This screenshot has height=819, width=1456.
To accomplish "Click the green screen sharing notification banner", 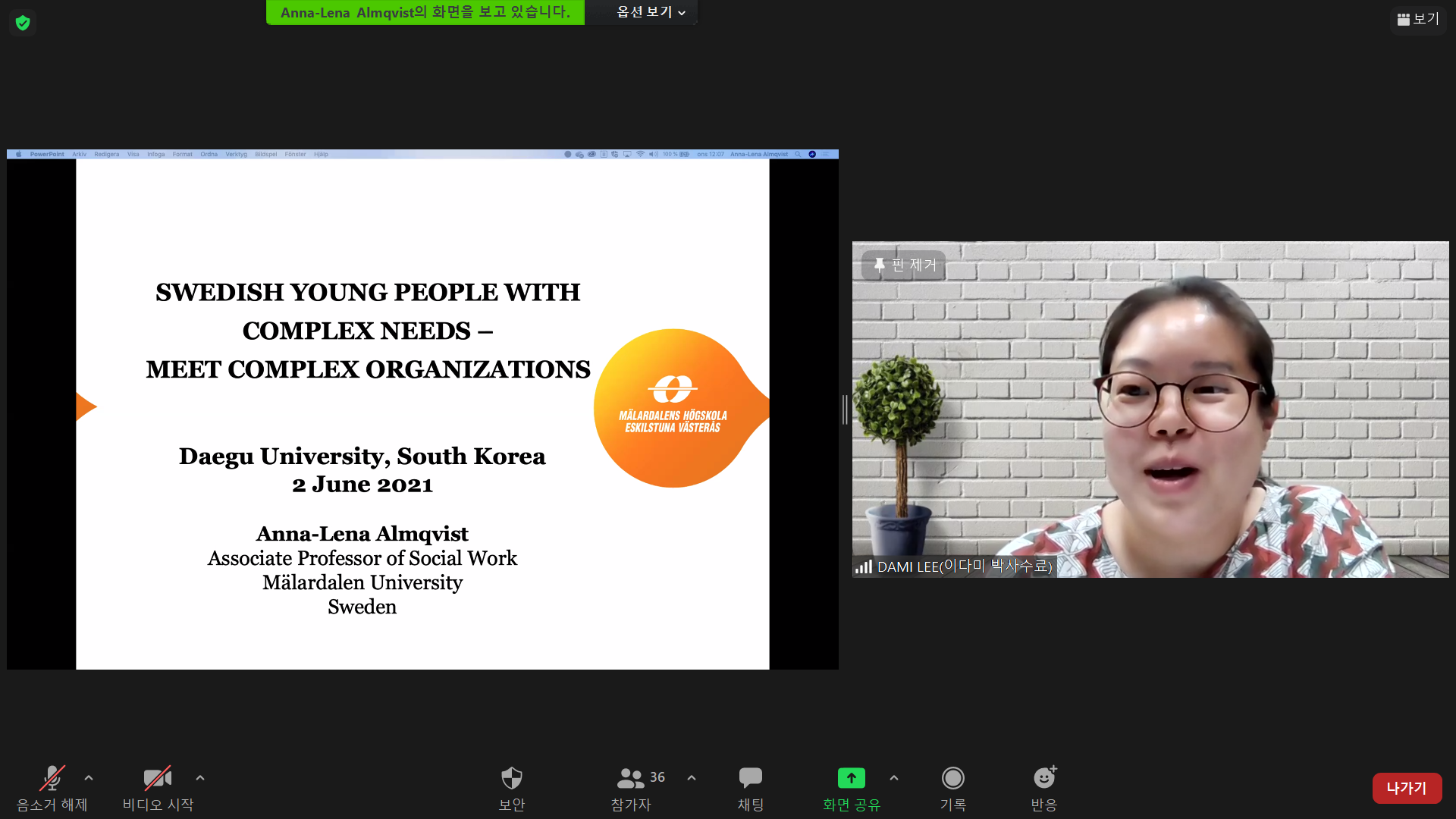I will [425, 12].
